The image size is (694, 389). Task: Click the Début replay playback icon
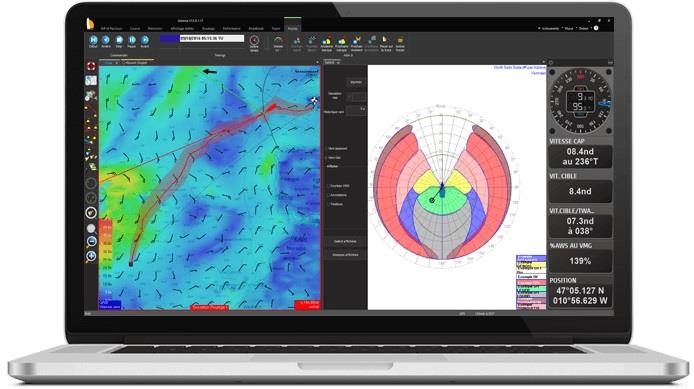click(93, 40)
